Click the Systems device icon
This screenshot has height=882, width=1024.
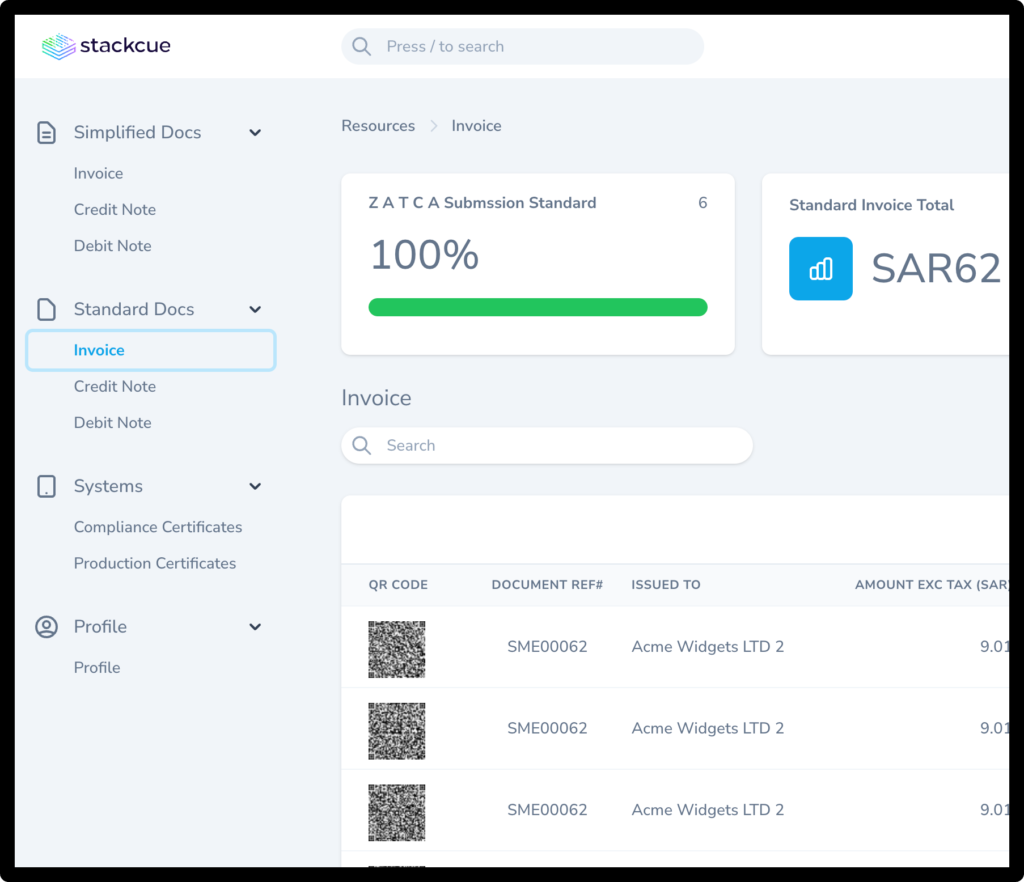46,486
